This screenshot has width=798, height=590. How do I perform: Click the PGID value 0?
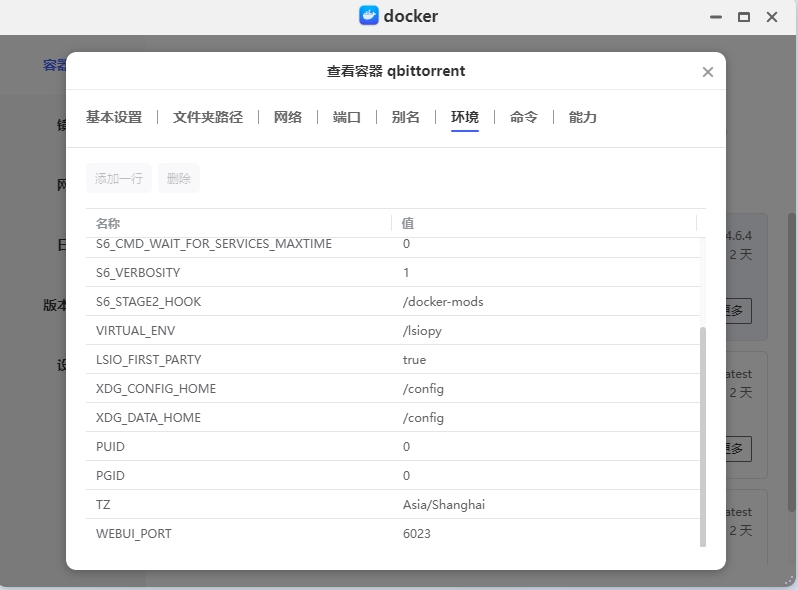pos(406,476)
